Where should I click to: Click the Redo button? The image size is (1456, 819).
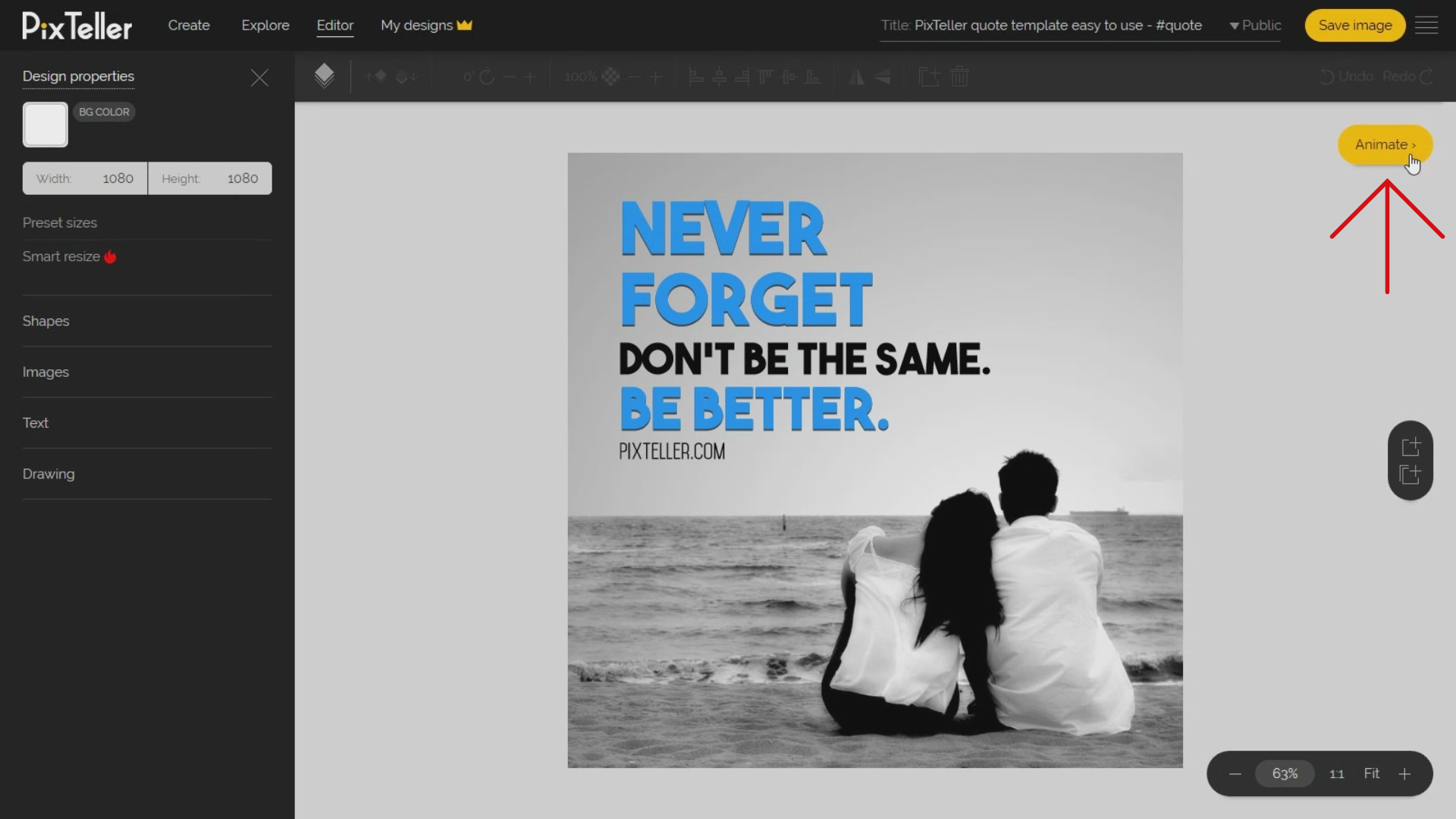pos(1407,77)
